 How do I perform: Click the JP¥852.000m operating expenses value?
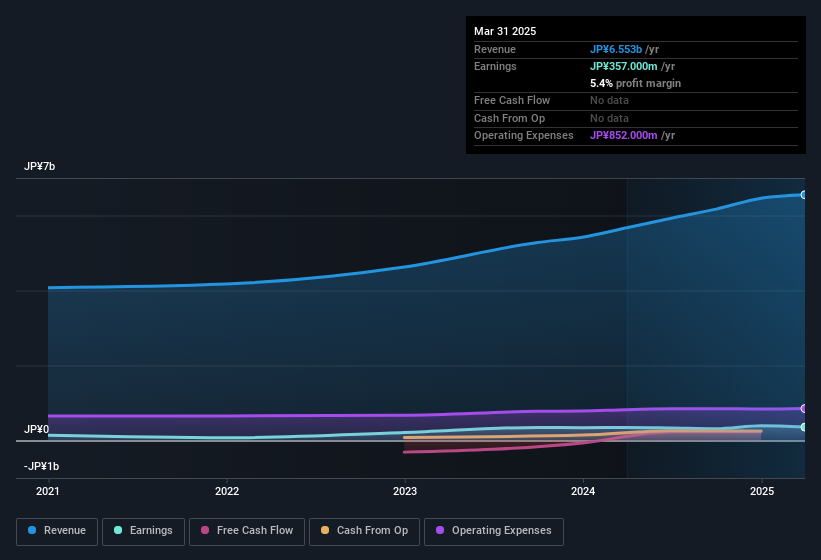tap(624, 135)
